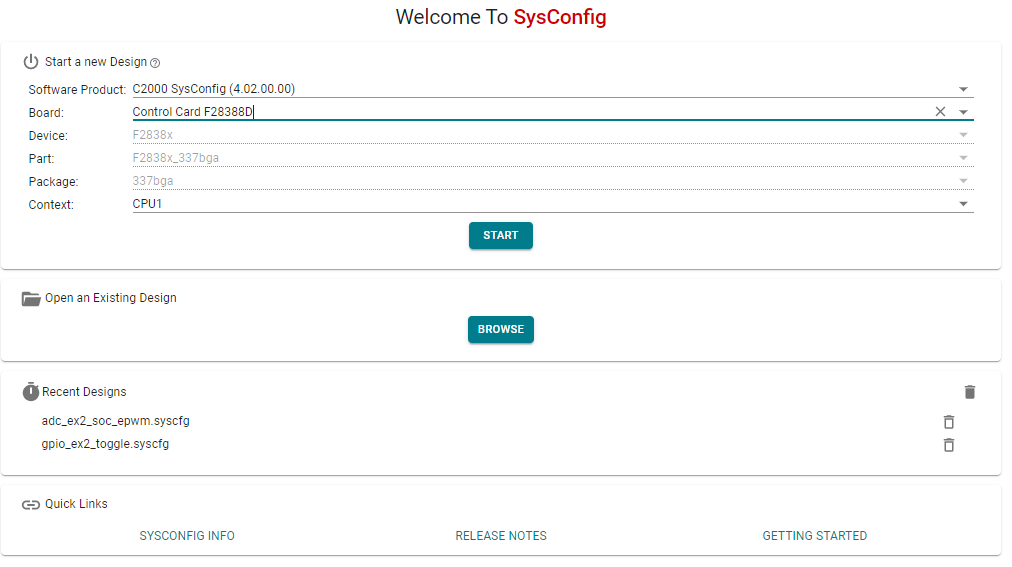Open recent design adc_ex2_soc_epwm.syscfg
This screenshot has width=1012, height=567.
[116, 421]
